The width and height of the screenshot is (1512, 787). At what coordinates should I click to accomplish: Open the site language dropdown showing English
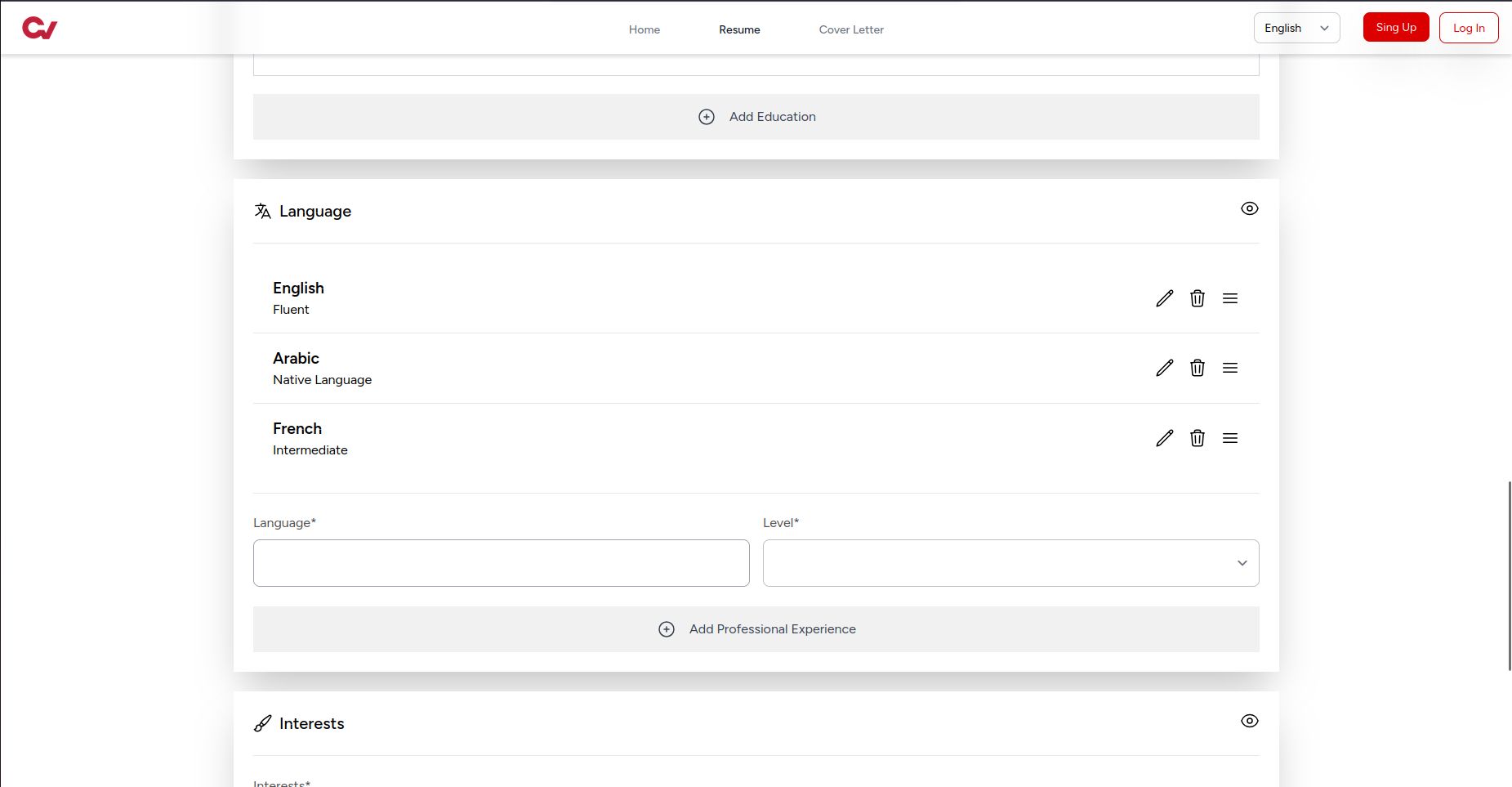[x=1296, y=28]
